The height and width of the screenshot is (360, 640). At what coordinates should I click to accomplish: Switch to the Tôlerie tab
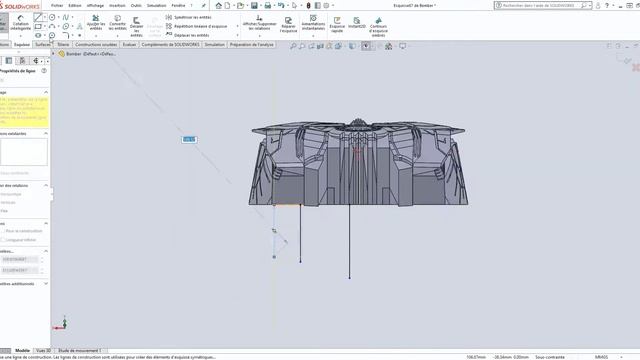click(x=63, y=44)
